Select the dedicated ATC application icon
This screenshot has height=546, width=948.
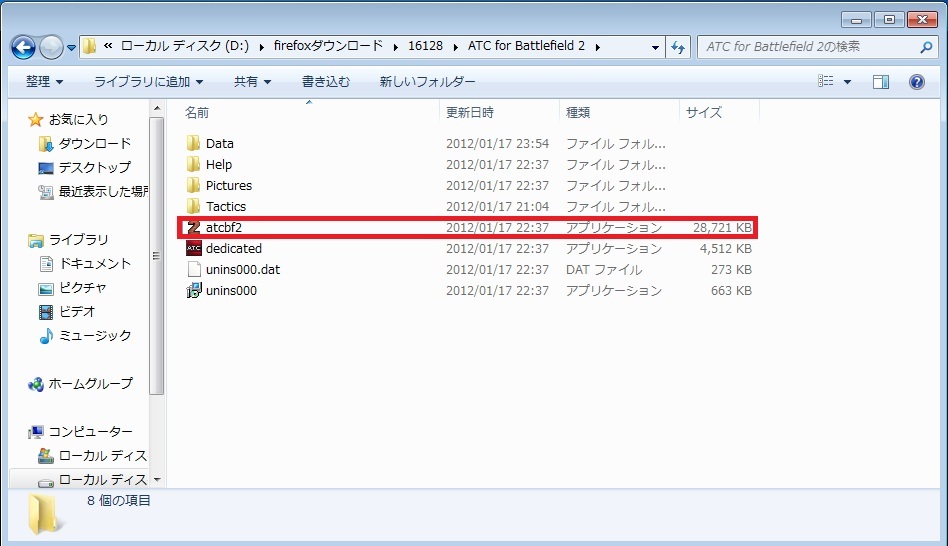[x=193, y=249]
